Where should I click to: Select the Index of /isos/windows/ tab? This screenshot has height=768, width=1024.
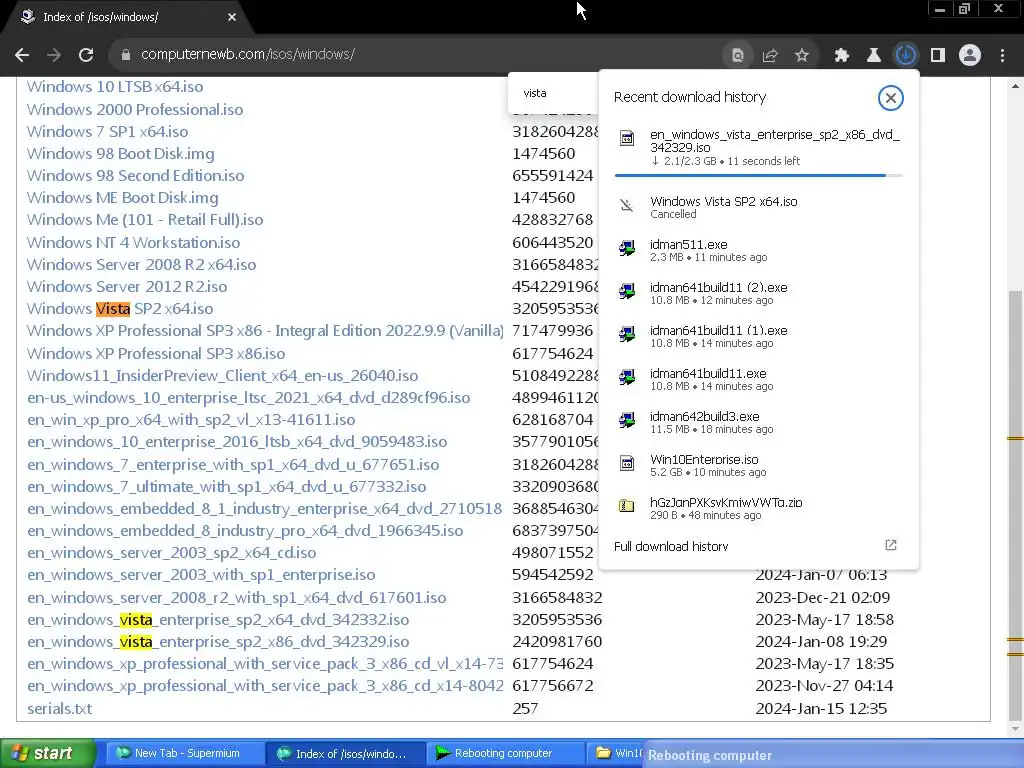tap(127, 17)
